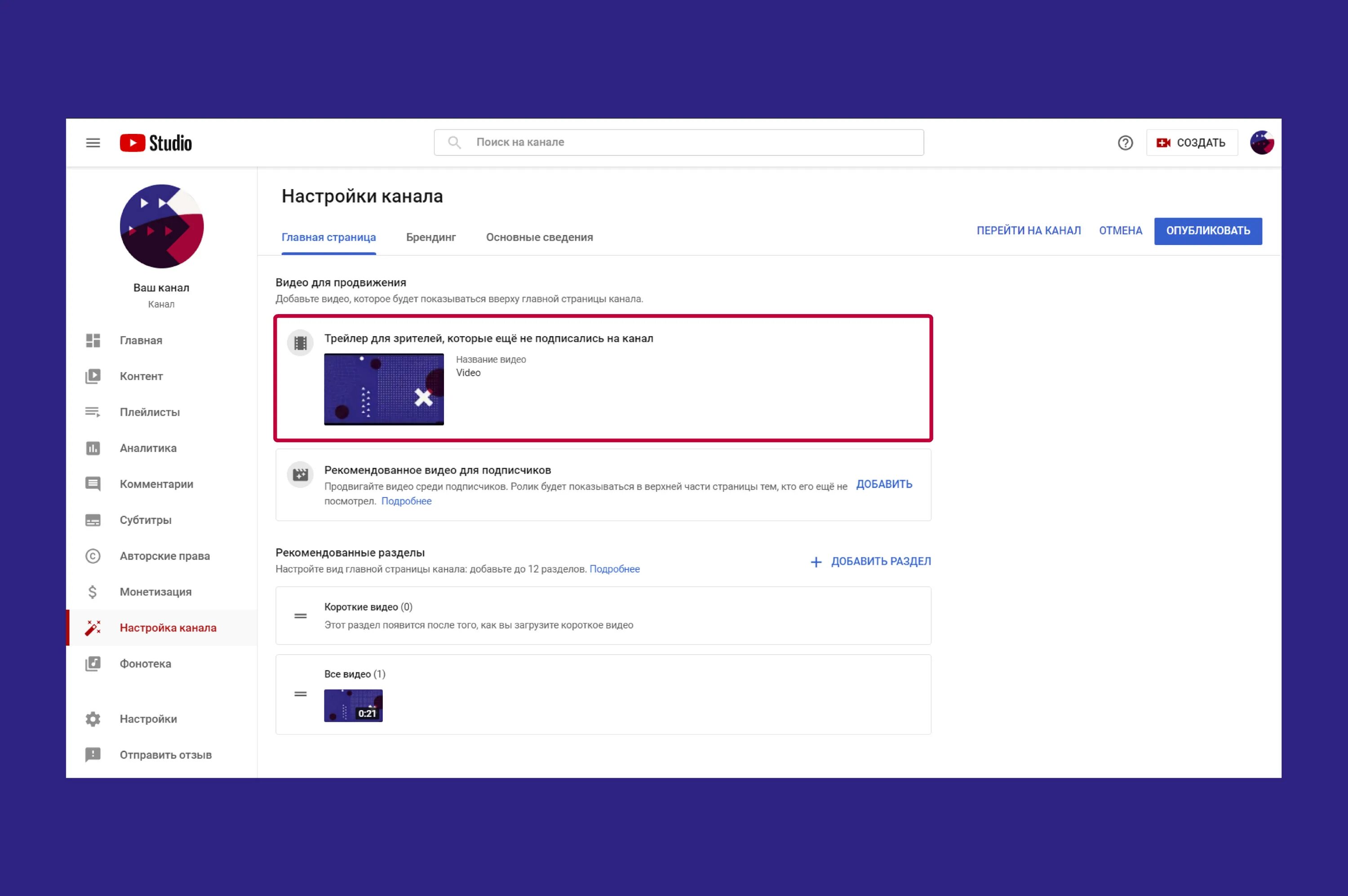Click the Настройки gear icon

click(93, 719)
